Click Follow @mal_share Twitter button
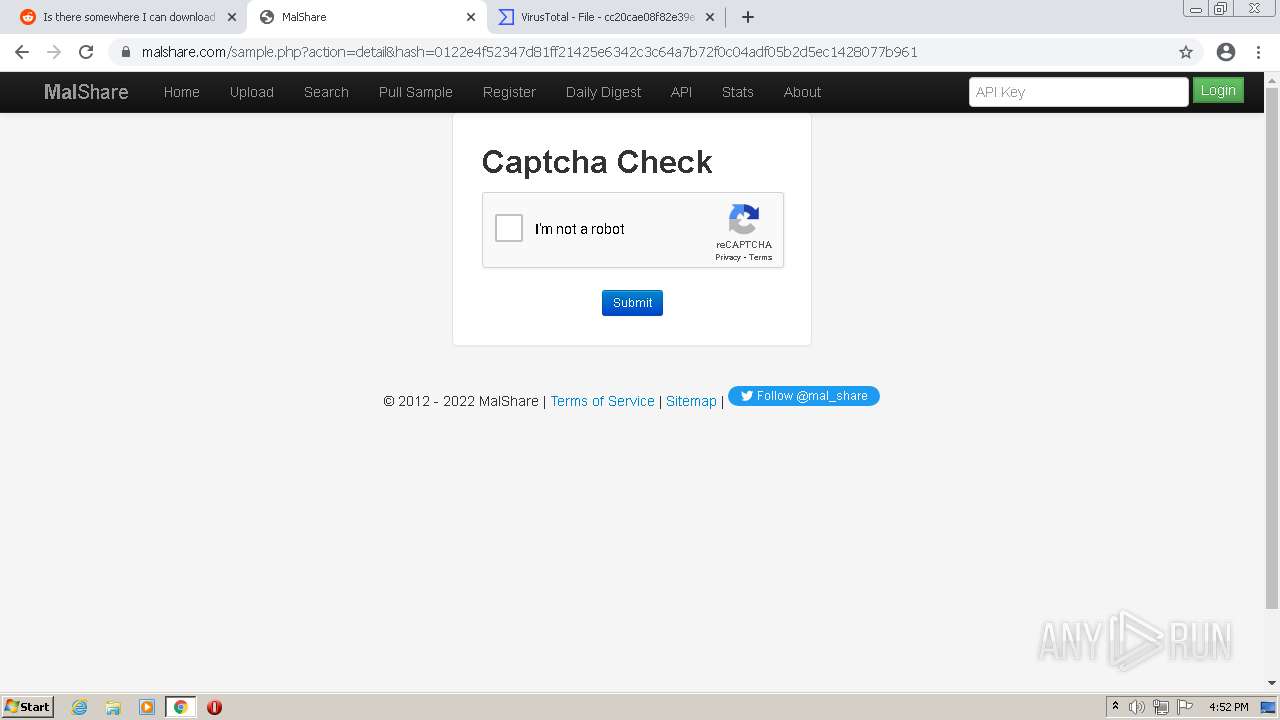 click(x=804, y=396)
